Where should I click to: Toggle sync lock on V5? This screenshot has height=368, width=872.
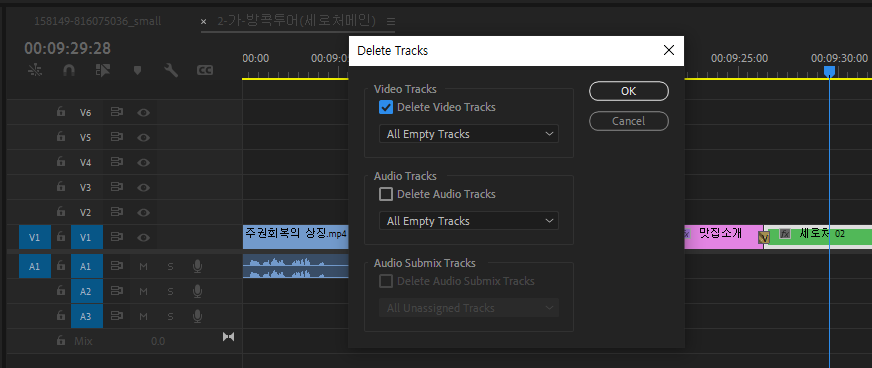coord(116,137)
